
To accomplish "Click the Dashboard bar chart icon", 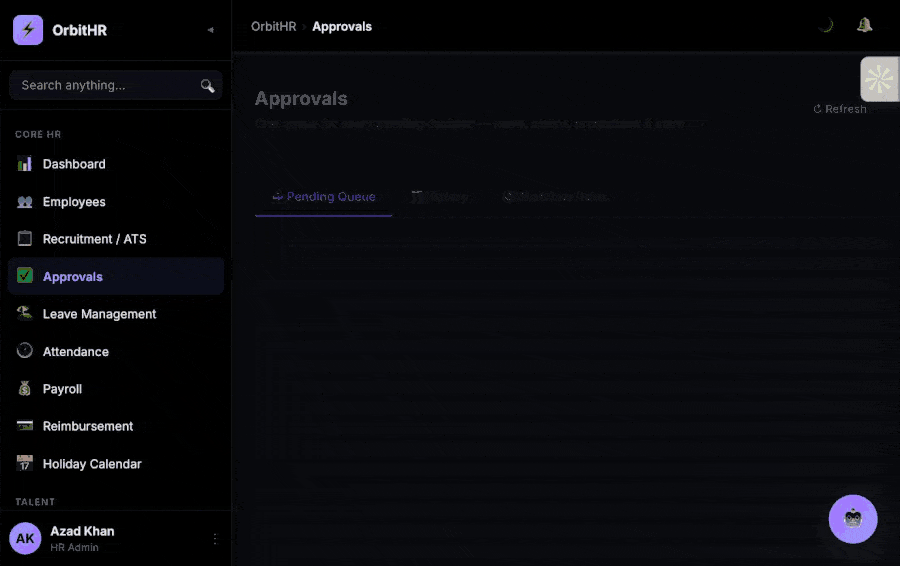I will (x=25, y=164).
